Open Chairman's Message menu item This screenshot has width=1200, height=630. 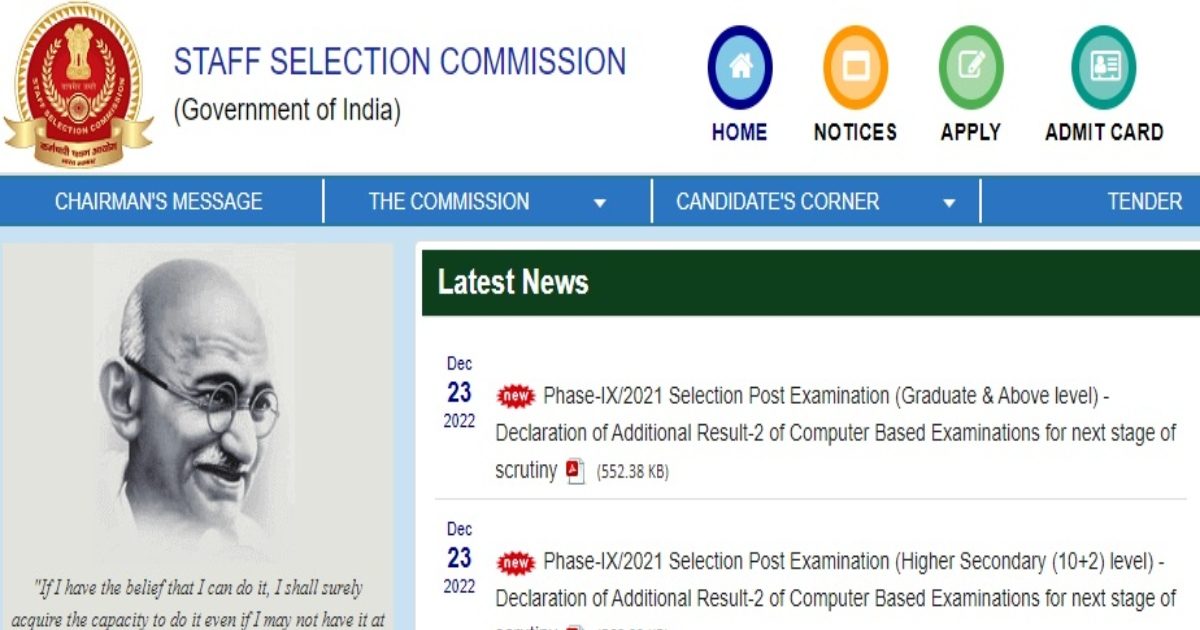point(158,201)
